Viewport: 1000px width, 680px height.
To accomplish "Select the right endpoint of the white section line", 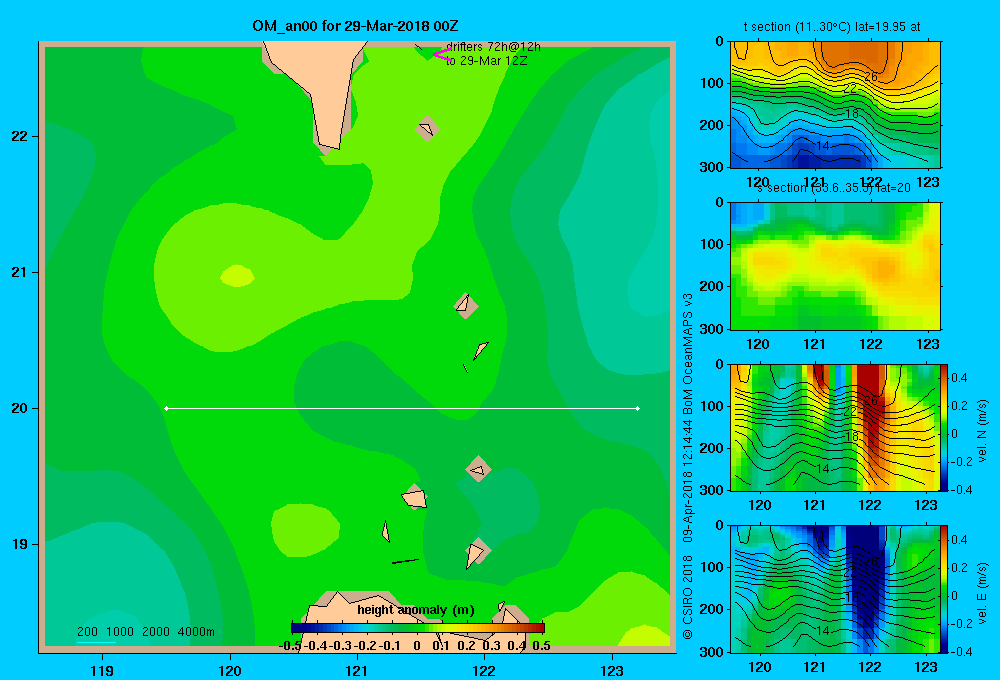I will coord(637,408).
